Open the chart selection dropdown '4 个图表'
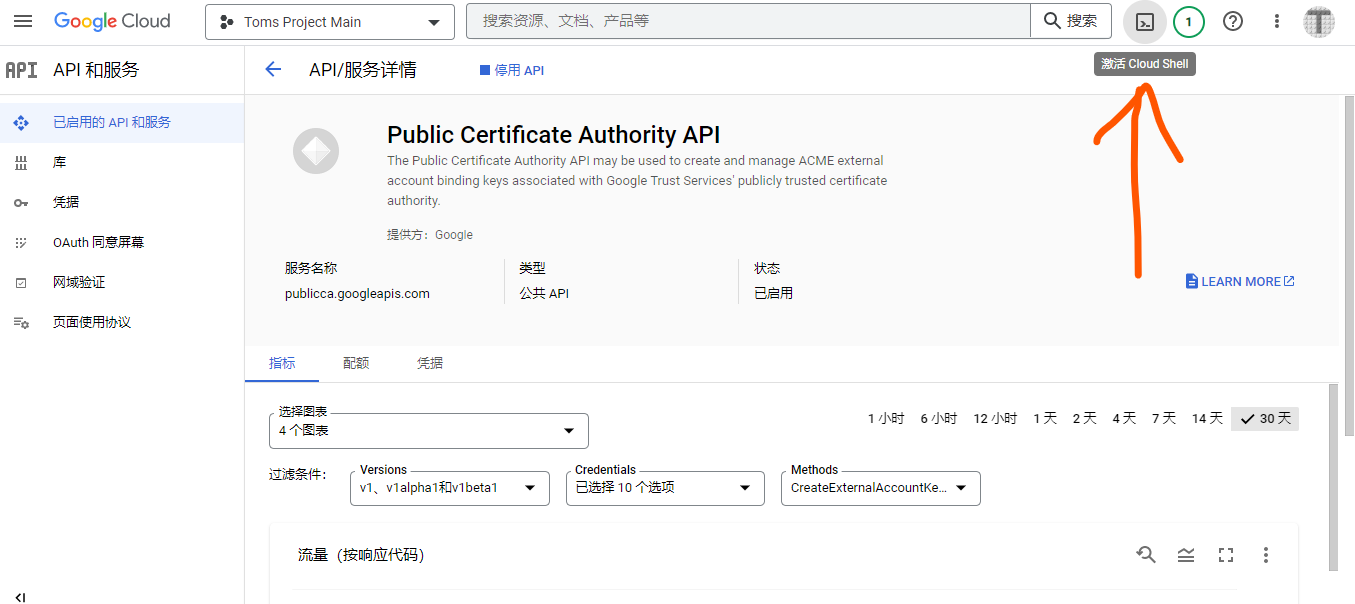 point(429,431)
